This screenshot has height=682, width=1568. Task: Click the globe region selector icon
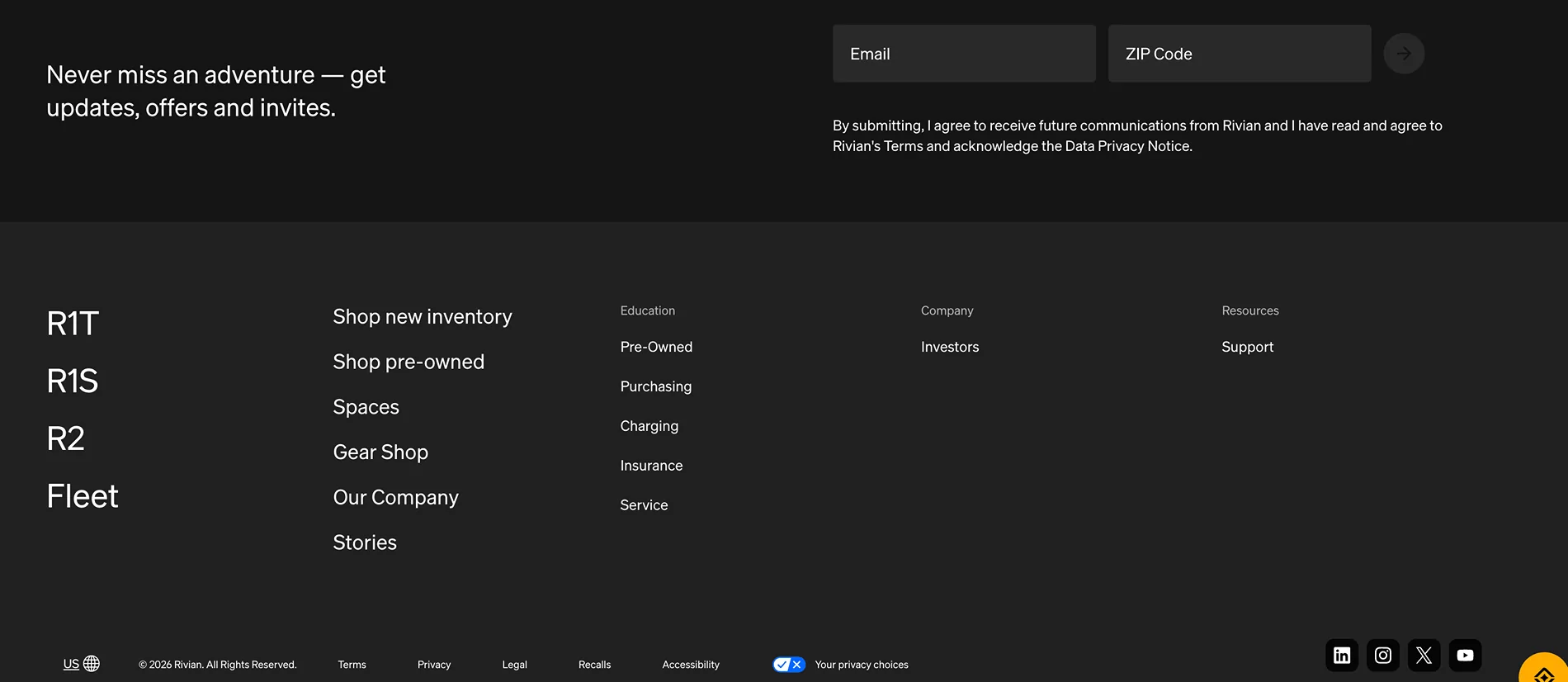coord(92,664)
